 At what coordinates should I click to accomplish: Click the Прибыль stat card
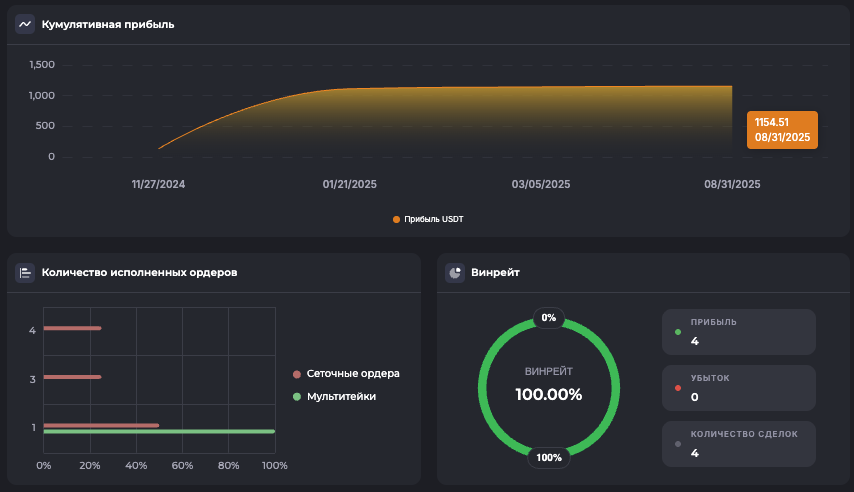738,332
